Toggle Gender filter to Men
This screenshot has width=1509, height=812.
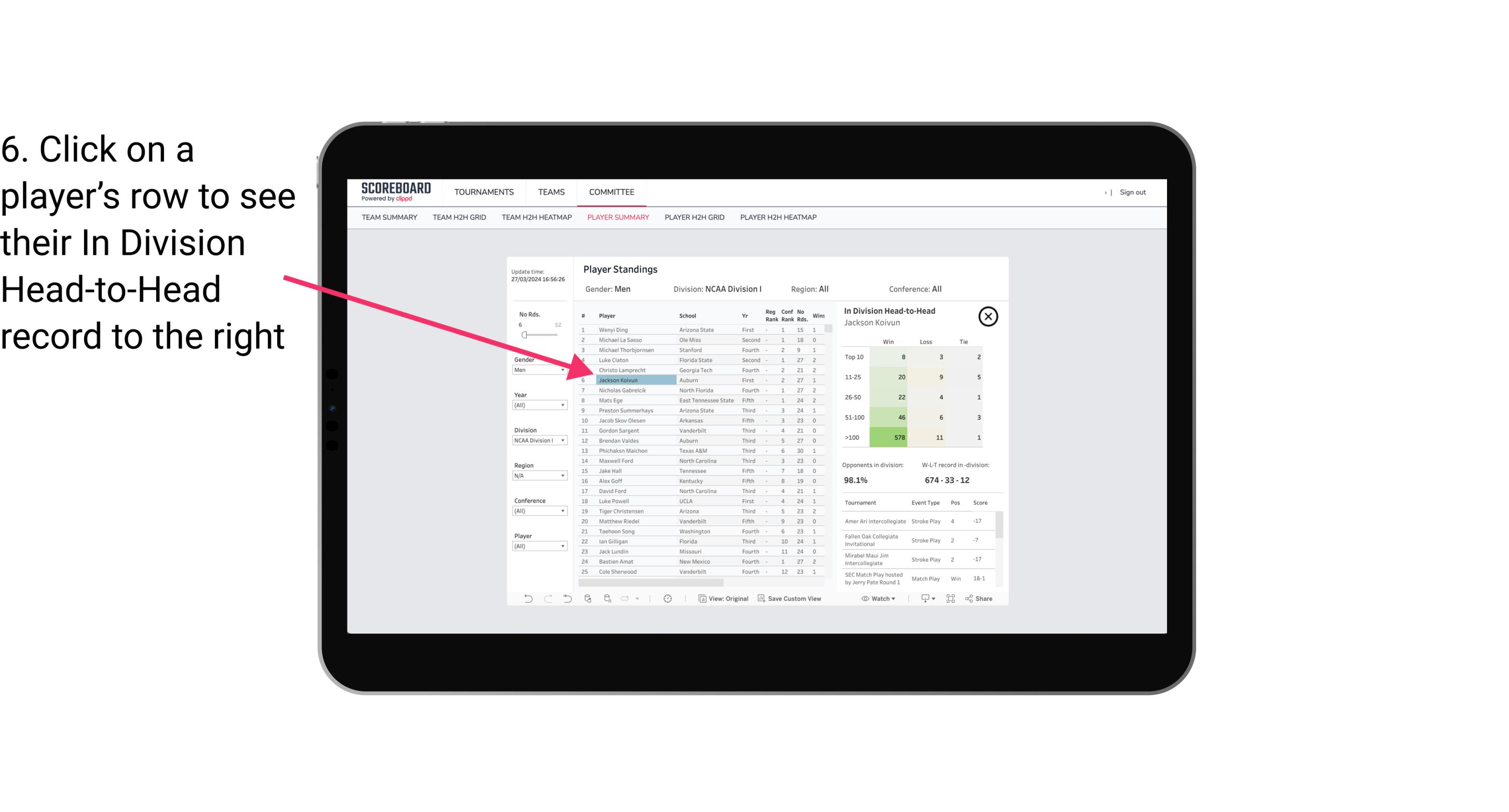(x=535, y=370)
